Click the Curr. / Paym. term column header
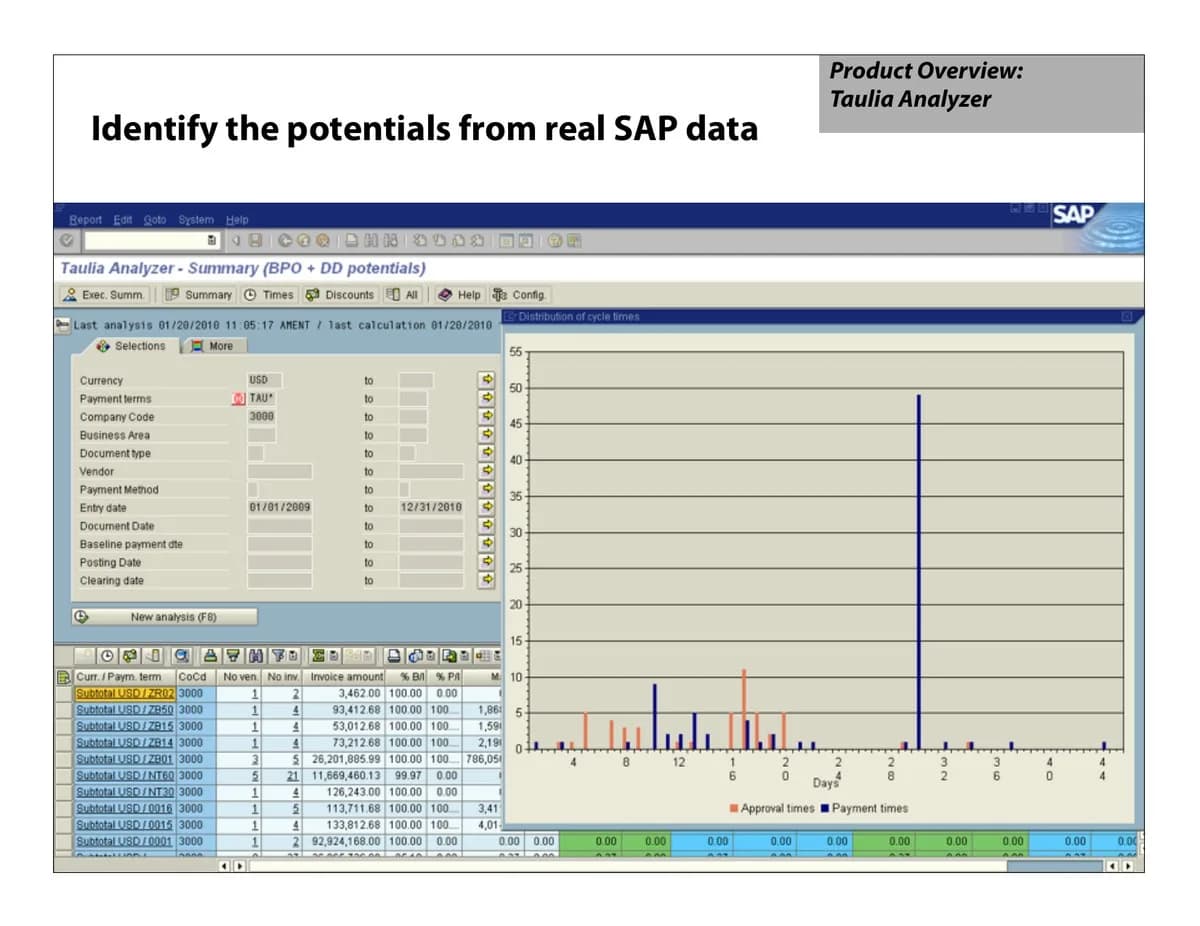This screenshot has width=1200, height=926. point(125,677)
